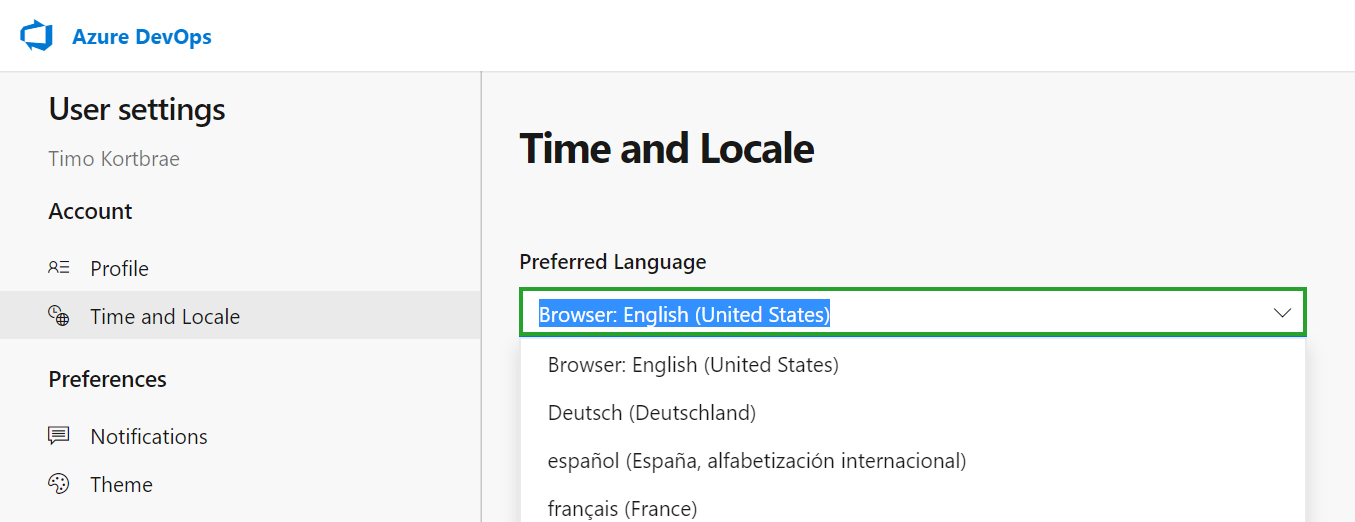Click the Time and Locale clock-globe icon
The height and width of the screenshot is (522, 1355).
pyautogui.click(x=59, y=316)
